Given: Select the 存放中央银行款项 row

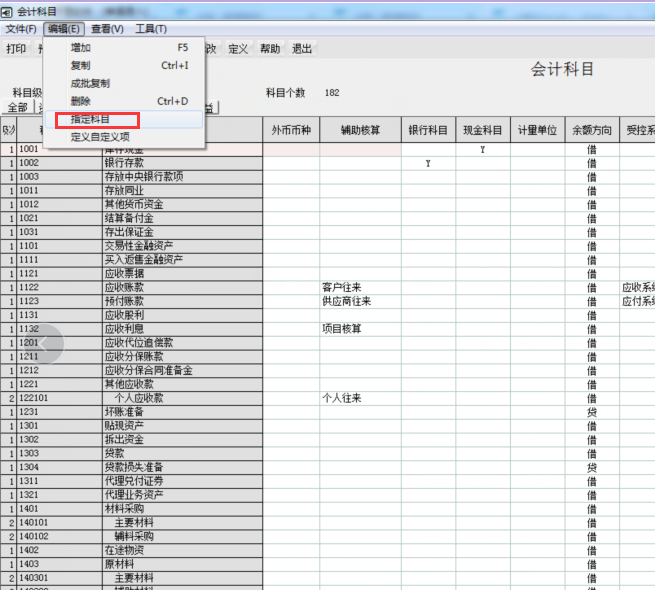Looking at the screenshot, I should point(182,177).
